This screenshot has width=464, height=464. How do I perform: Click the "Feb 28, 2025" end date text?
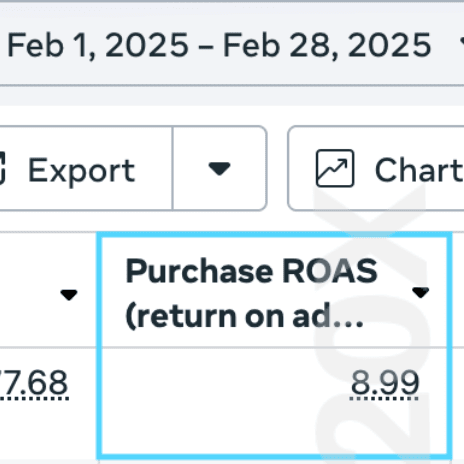tap(327, 45)
